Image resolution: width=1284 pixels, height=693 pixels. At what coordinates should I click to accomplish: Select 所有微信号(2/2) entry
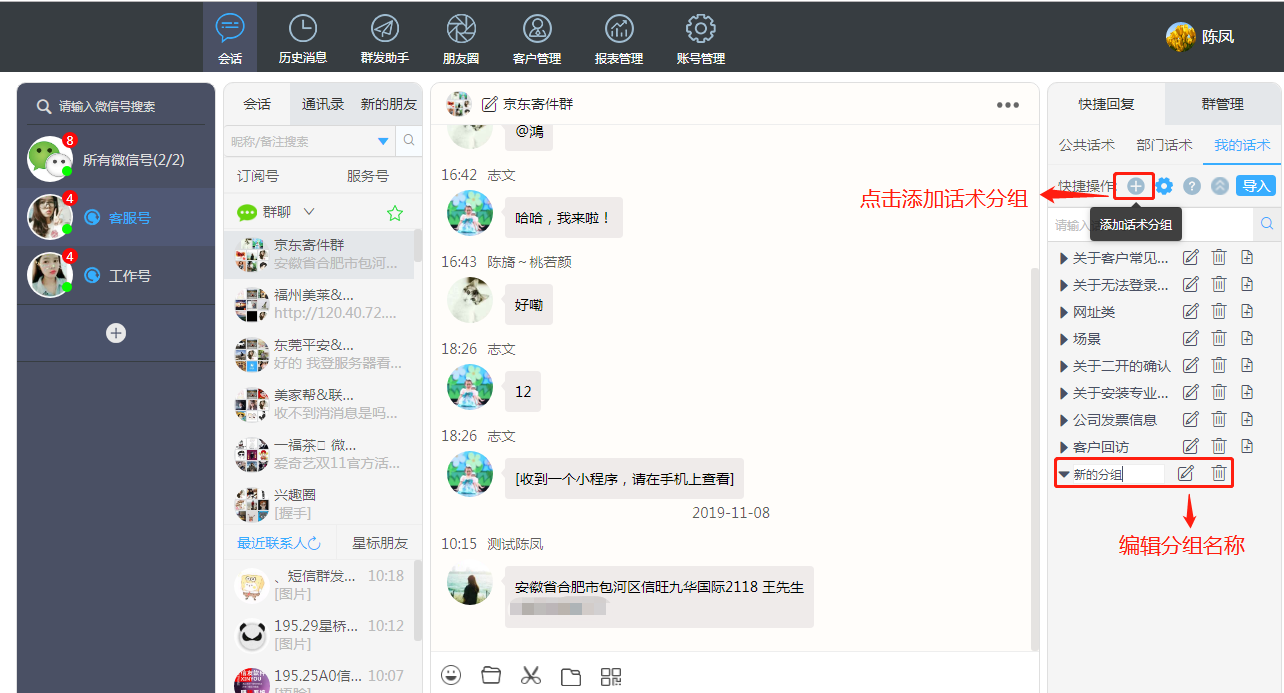point(116,159)
